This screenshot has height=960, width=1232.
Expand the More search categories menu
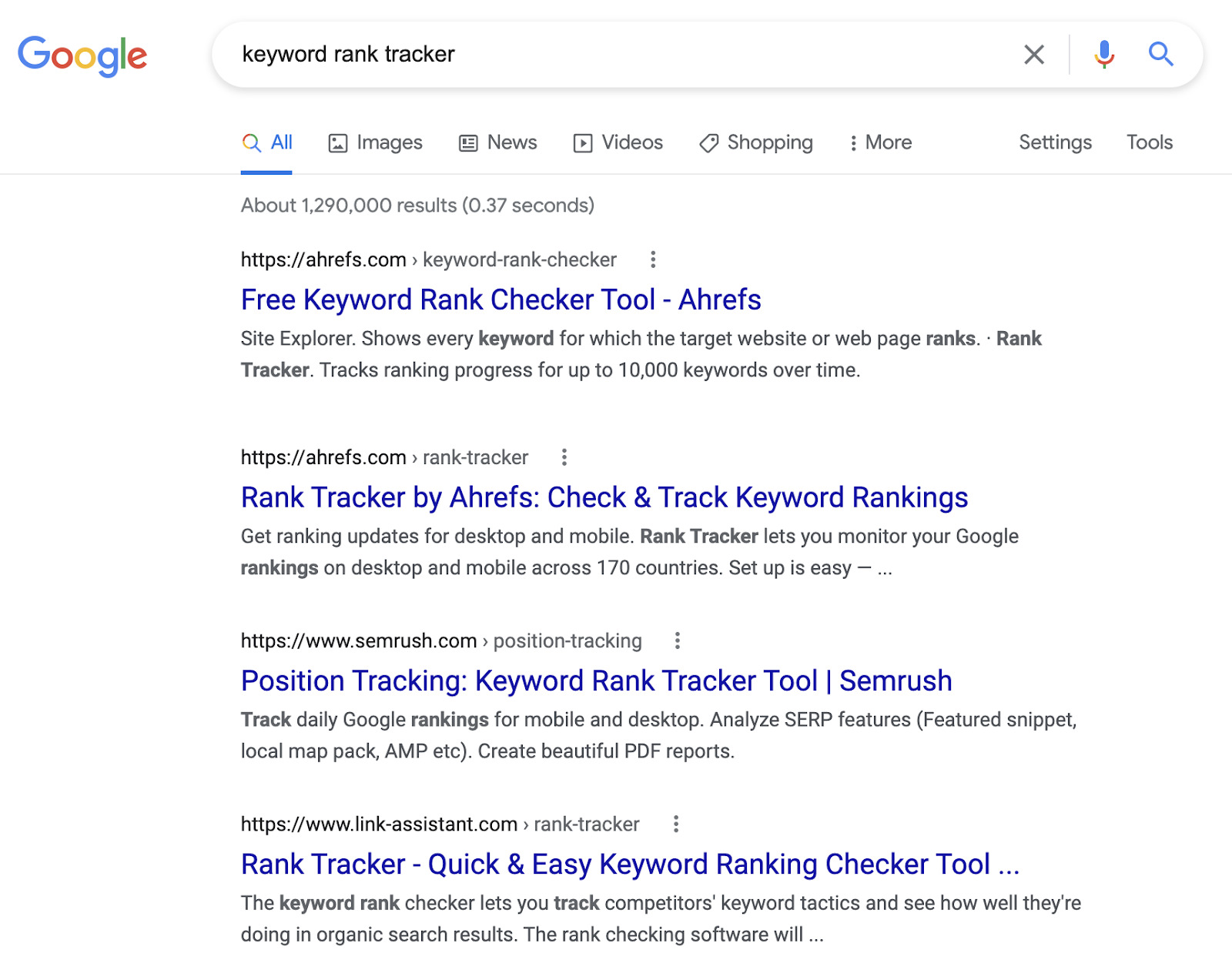click(880, 142)
